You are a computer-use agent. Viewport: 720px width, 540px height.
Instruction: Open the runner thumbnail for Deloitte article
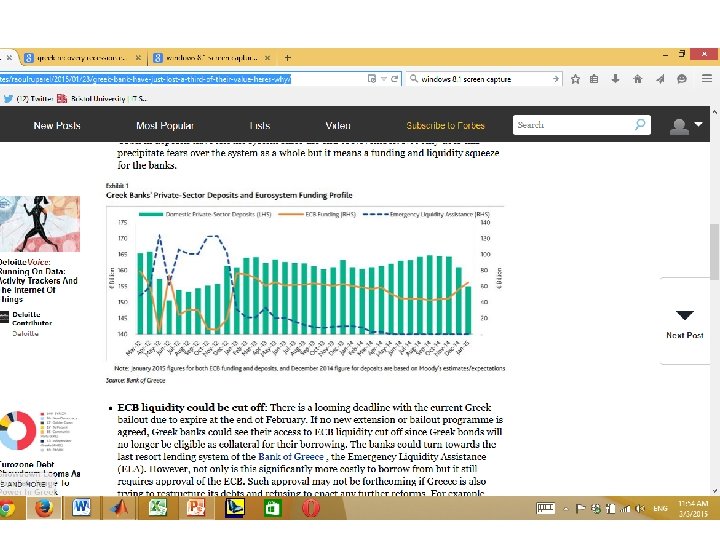click(x=40, y=224)
